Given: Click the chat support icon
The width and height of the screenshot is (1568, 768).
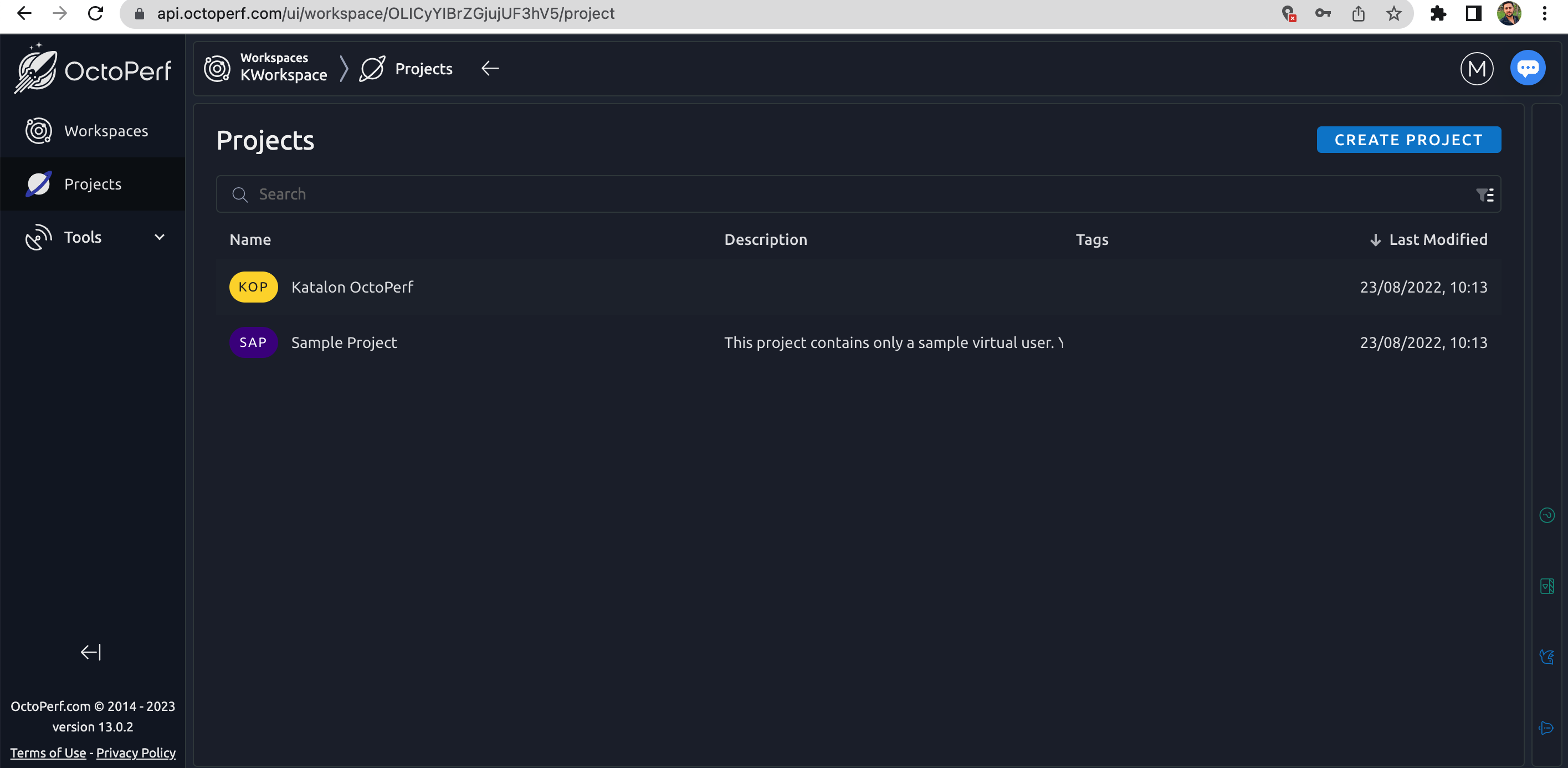Looking at the screenshot, I should 1528,68.
